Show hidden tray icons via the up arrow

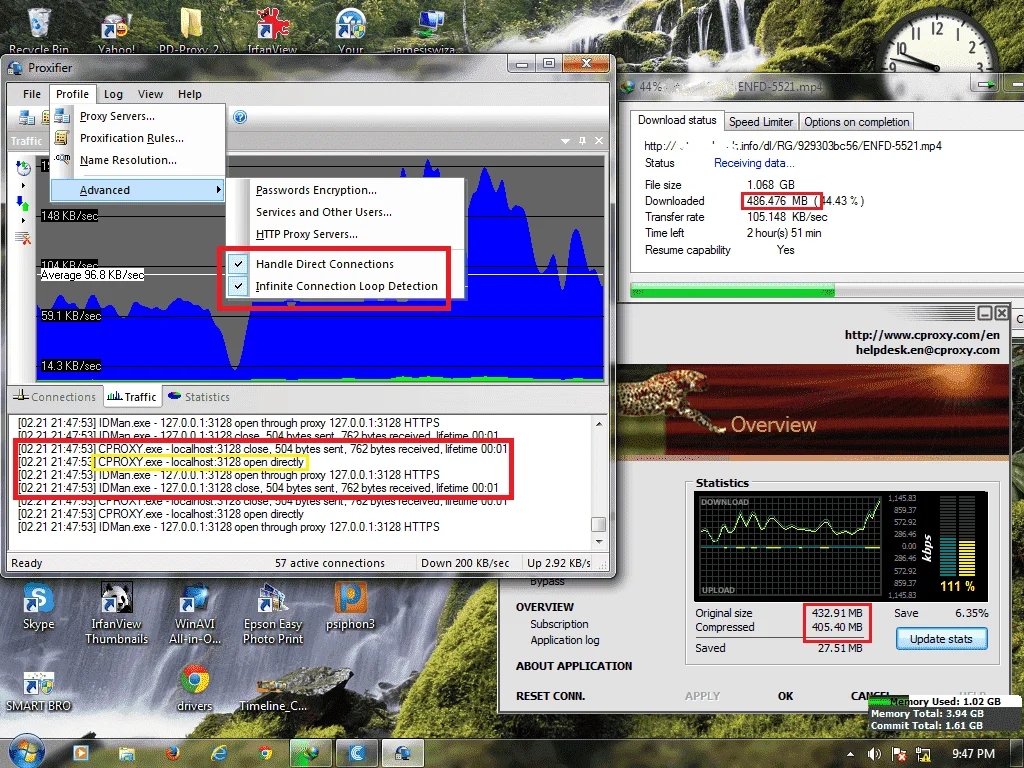(x=850, y=754)
